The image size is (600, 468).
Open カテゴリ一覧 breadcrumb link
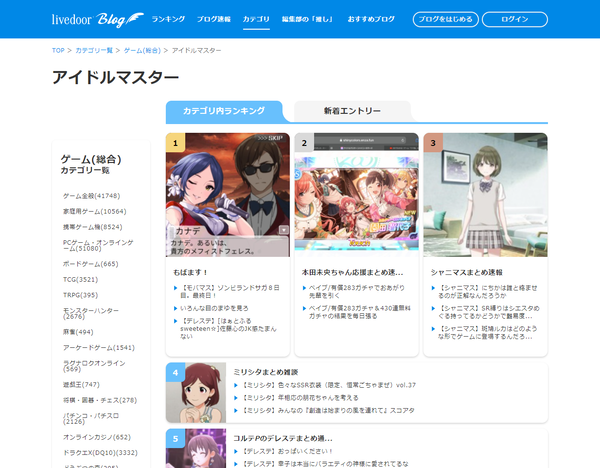tap(94, 51)
